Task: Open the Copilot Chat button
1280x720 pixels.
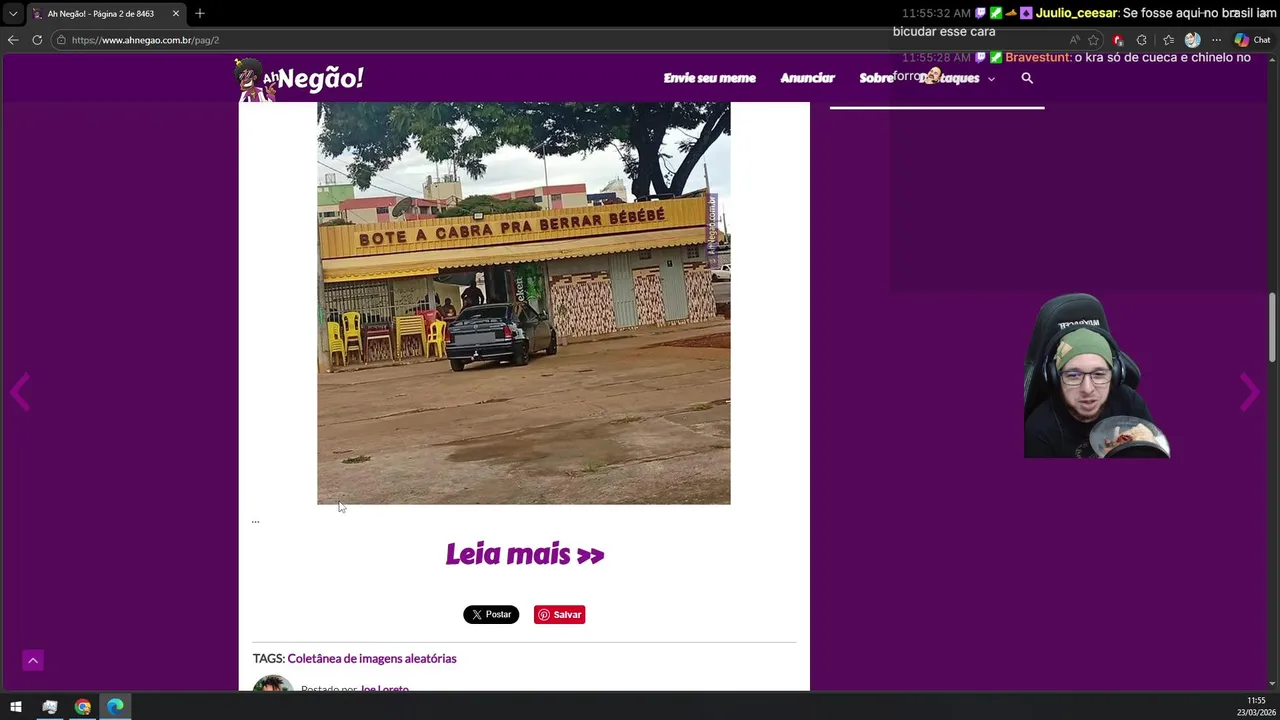Action: pyautogui.click(x=1252, y=40)
